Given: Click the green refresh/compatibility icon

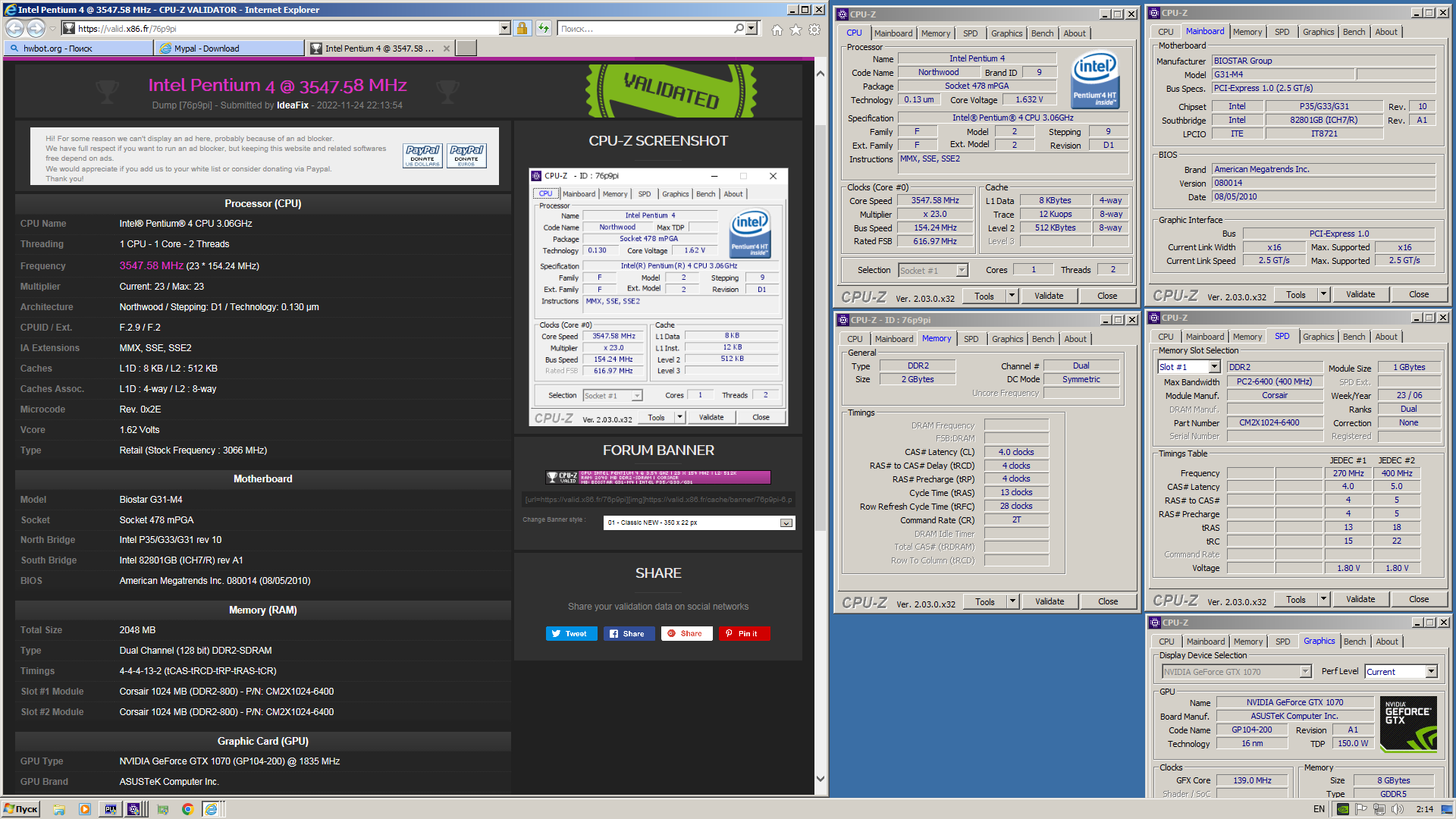Looking at the screenshot, I should (x=544, y=29).
